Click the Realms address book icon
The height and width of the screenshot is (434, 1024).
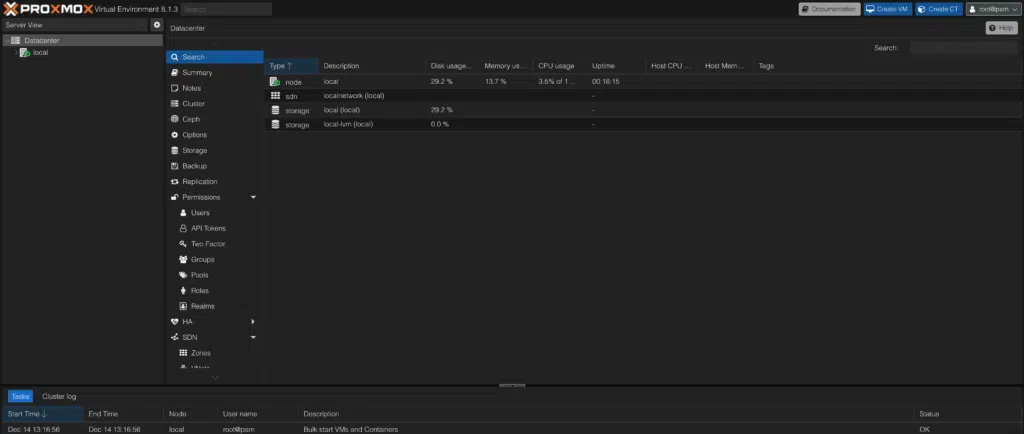tap(184, 306)
